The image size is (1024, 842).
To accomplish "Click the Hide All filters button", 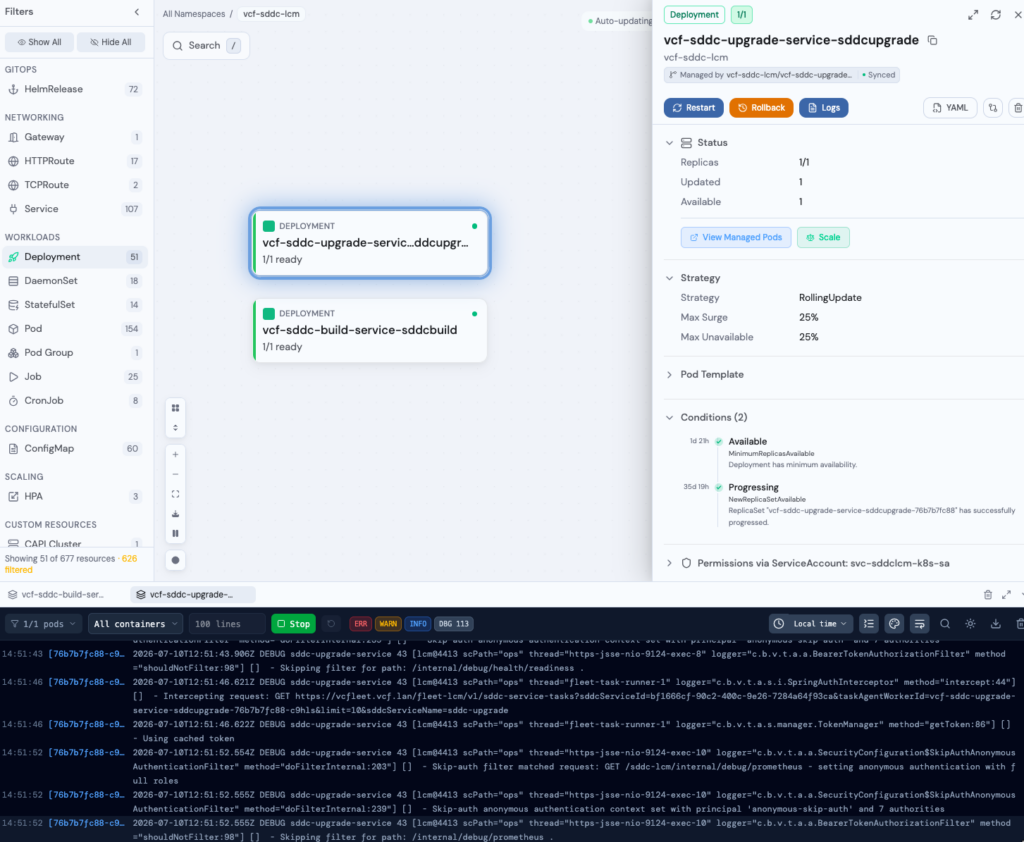I will pos(111,42).
